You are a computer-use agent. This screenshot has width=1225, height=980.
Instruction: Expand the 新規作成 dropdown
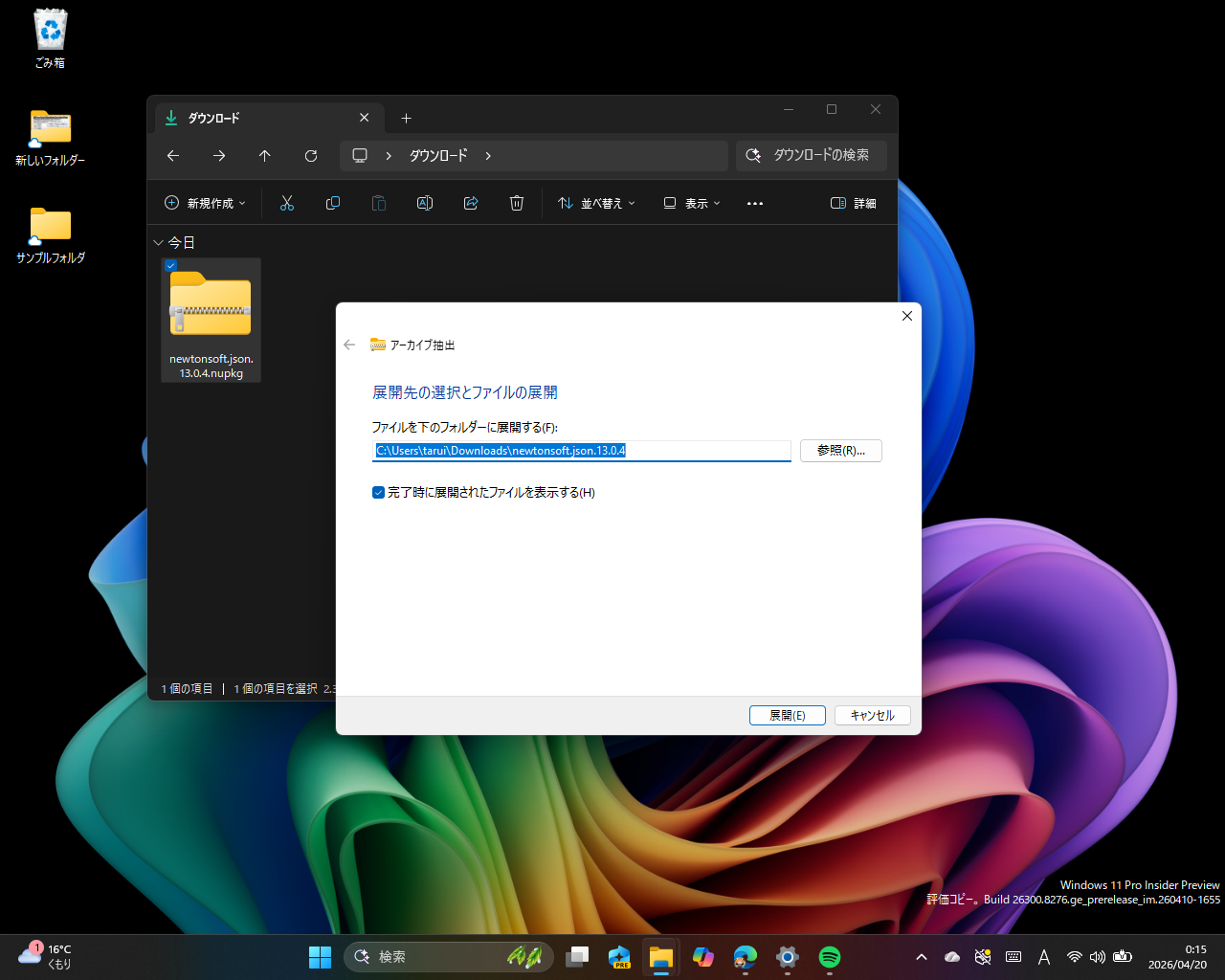pyautogui.click(x=206, y=203)
